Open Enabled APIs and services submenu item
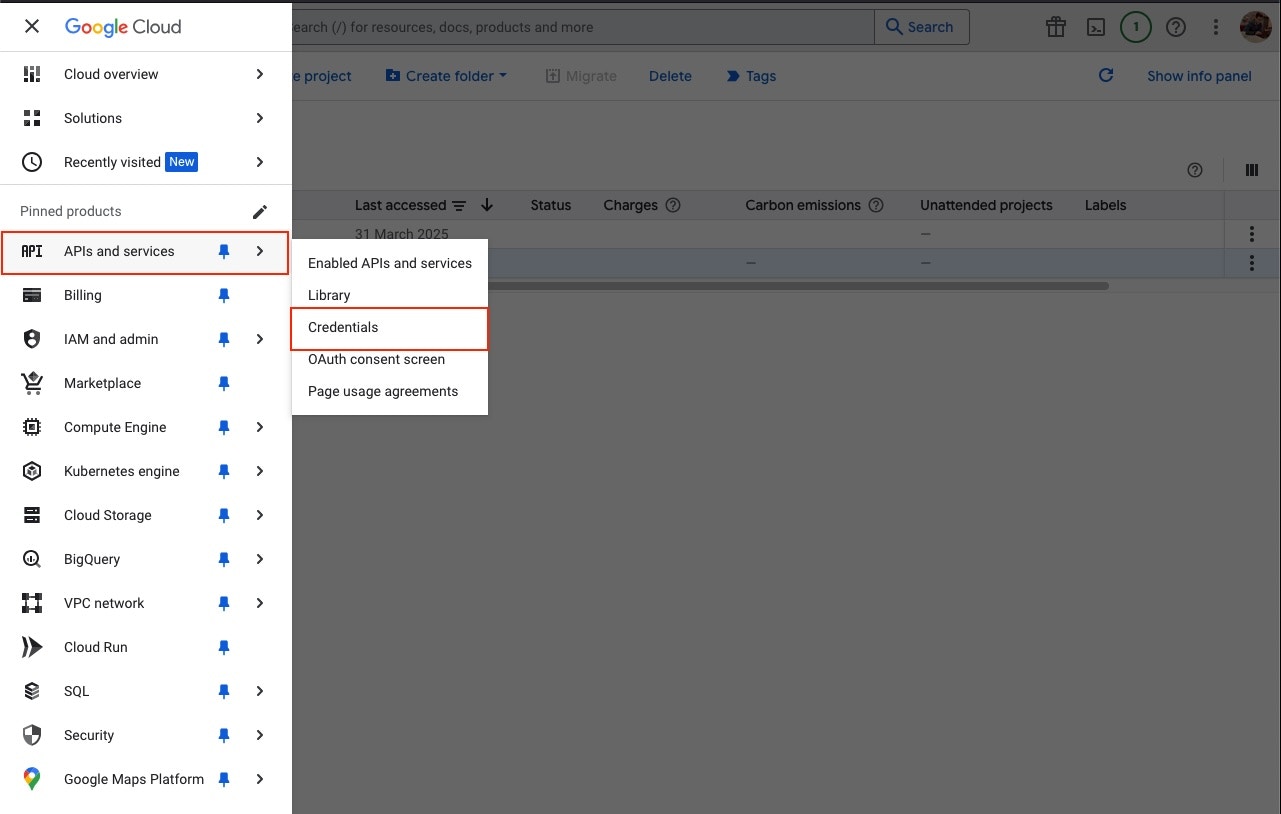 (x=389, y=263)
